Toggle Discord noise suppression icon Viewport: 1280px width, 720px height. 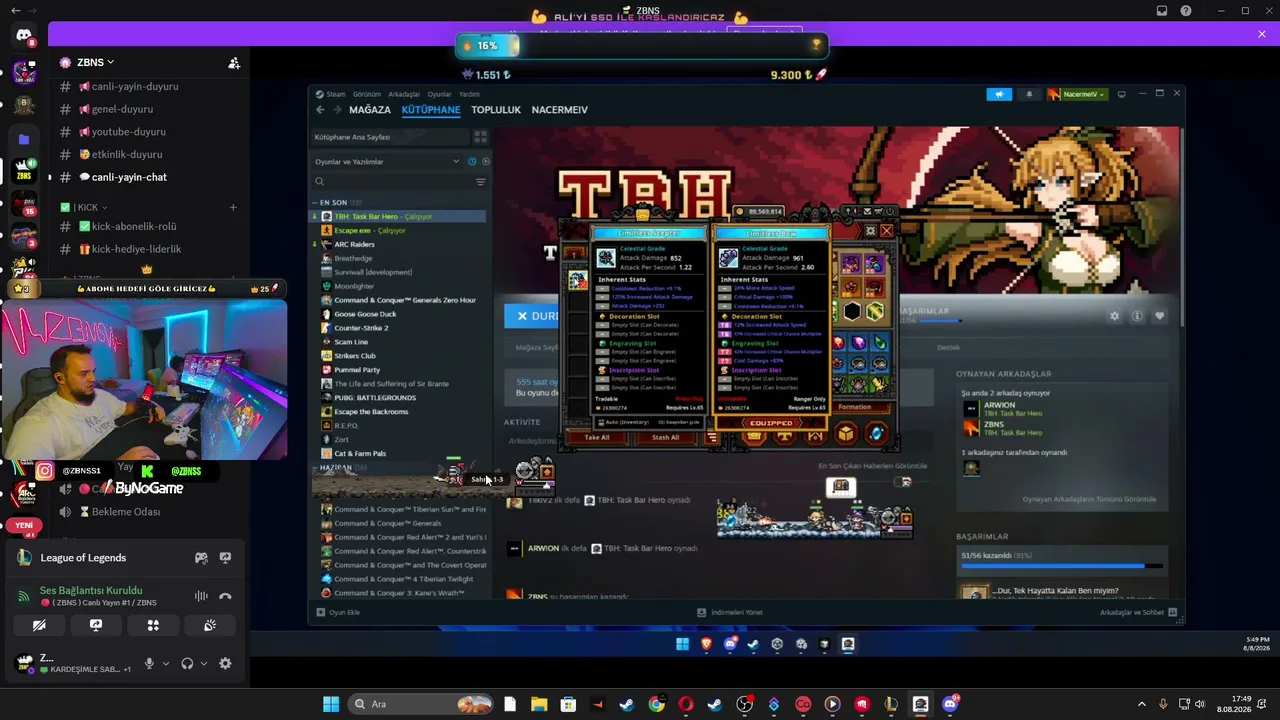201,596
